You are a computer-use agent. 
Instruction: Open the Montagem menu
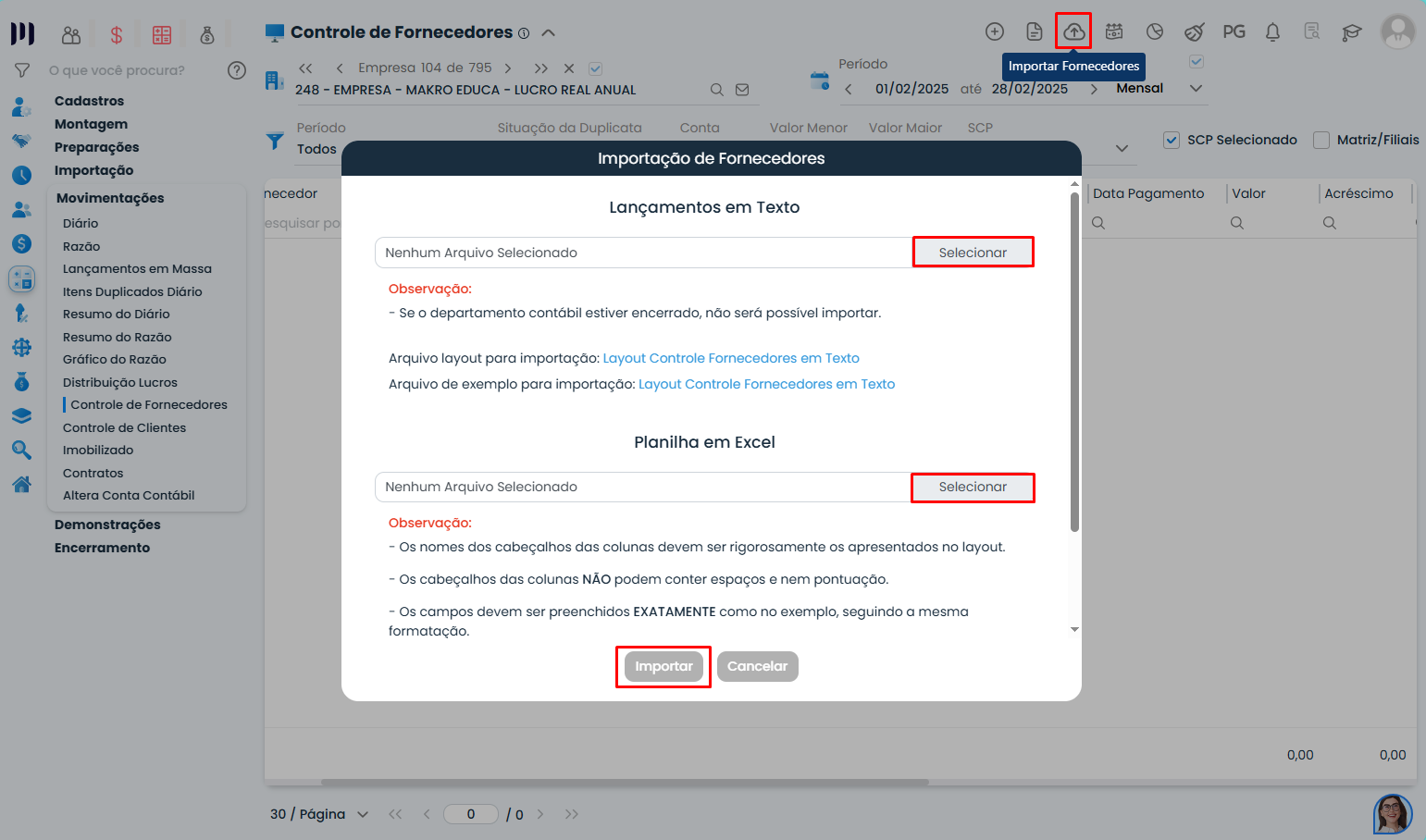[x=91, y=124]
